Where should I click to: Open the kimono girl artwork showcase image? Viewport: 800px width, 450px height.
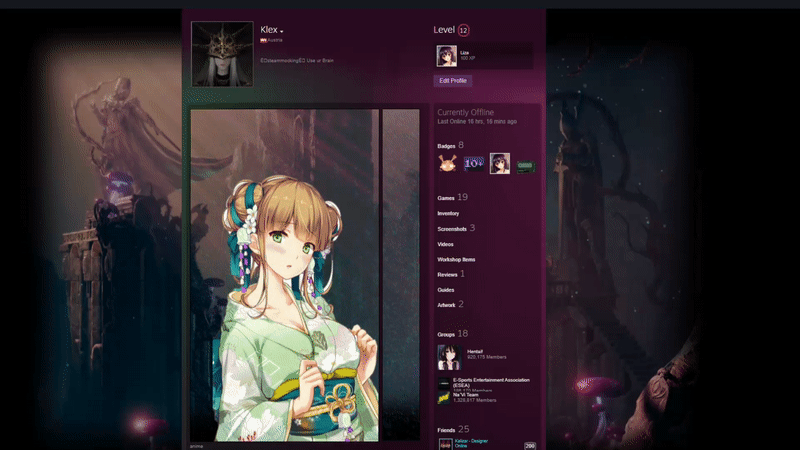[285, 275]
